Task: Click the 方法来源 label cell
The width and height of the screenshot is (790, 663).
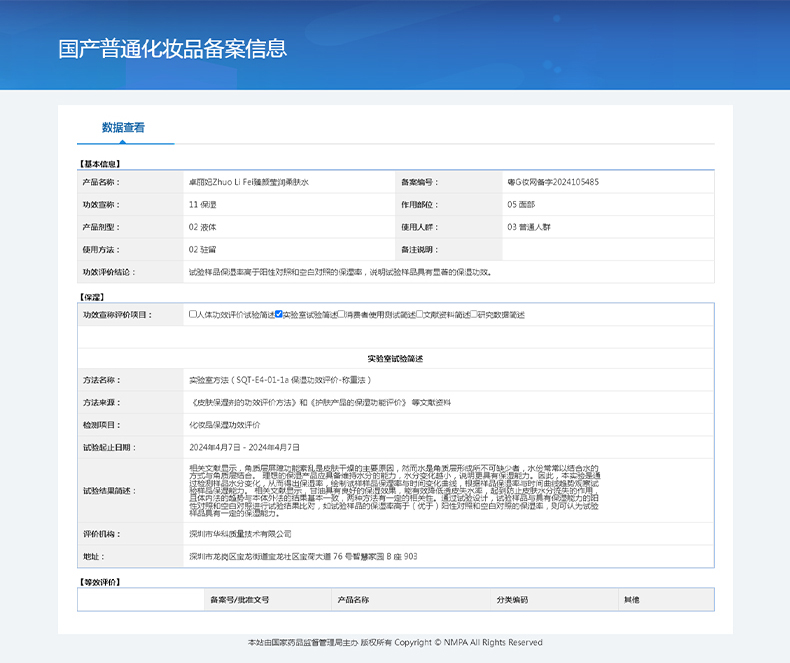Action: click(x=130, y=403)
